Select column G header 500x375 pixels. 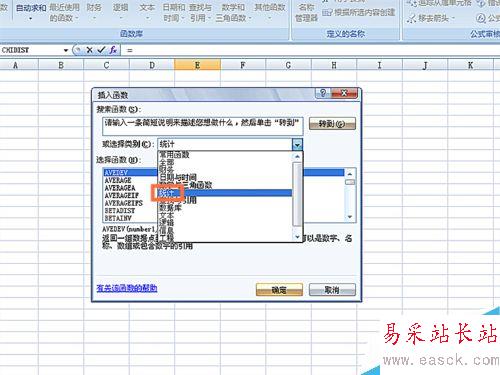pos(288,65)
